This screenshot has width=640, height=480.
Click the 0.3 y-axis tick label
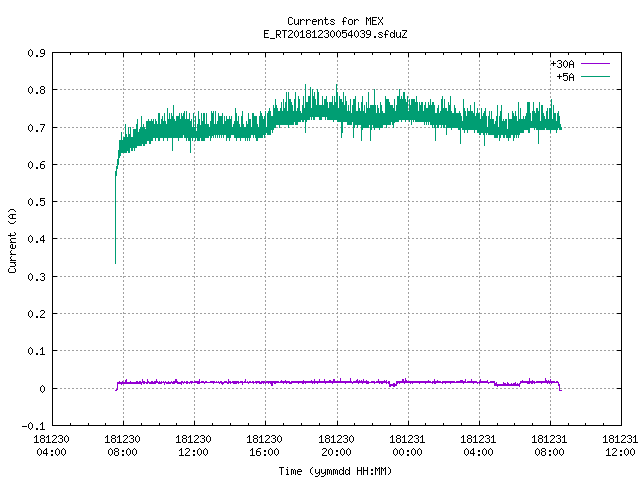coord(36,277)
